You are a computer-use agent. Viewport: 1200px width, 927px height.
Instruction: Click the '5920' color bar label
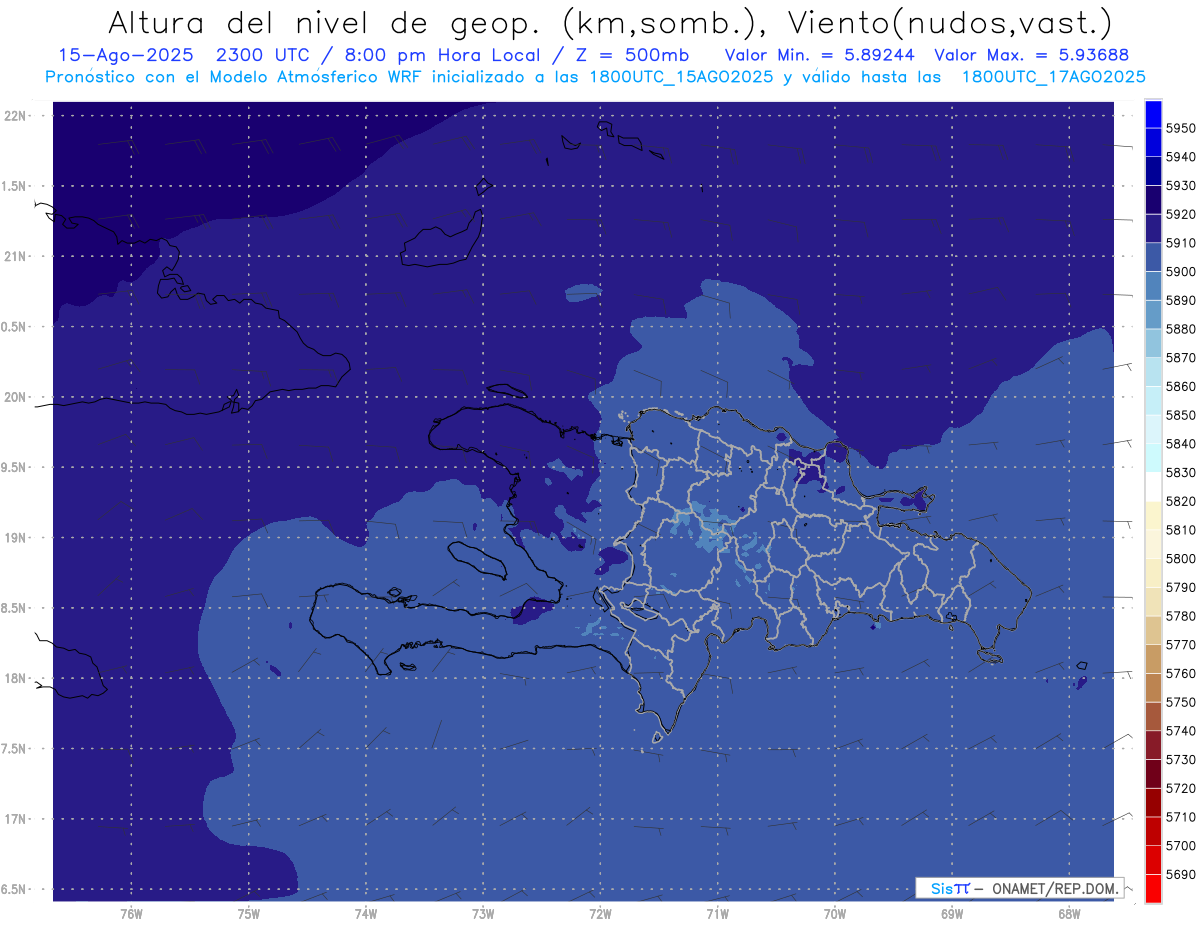[x=1180, y=214]
